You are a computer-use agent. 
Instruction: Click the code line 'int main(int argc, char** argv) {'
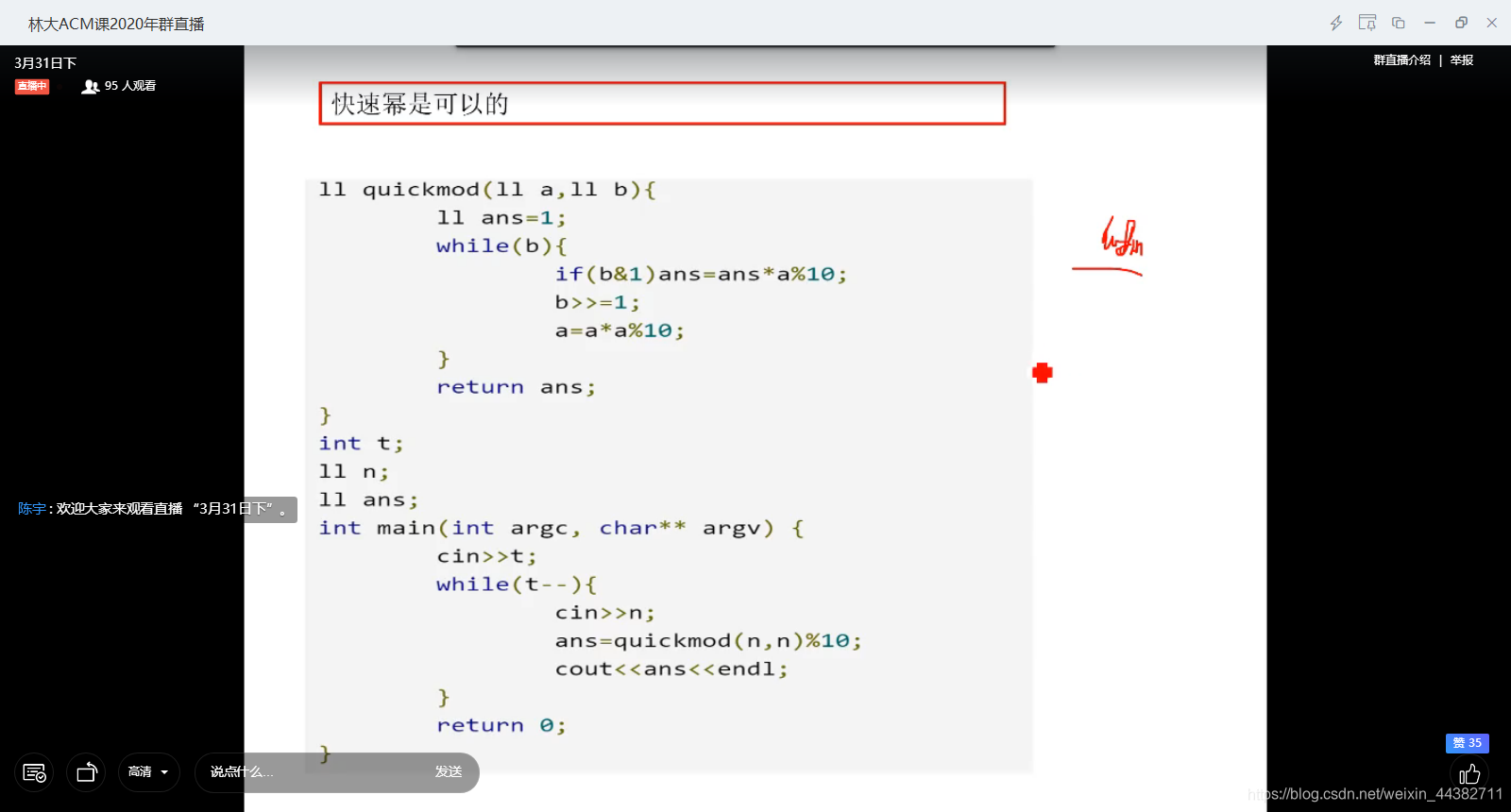click(x=562, y=528)
